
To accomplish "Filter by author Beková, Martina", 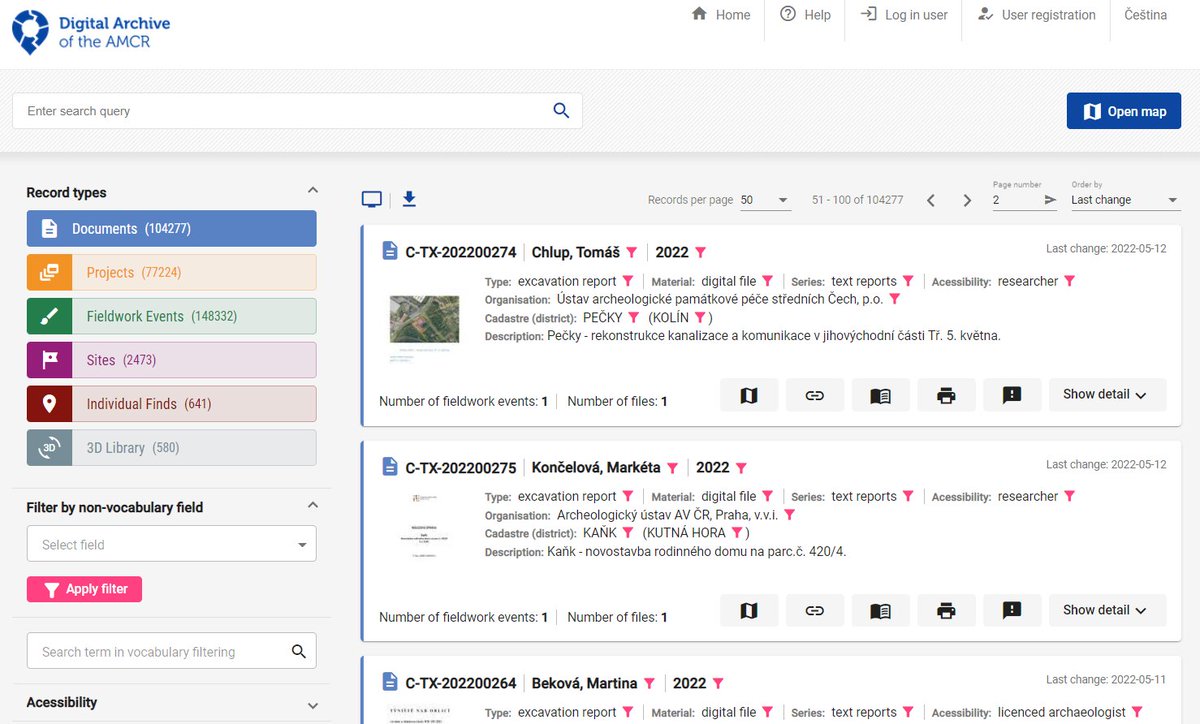I will pyautogui.click(x=649, y=684).
